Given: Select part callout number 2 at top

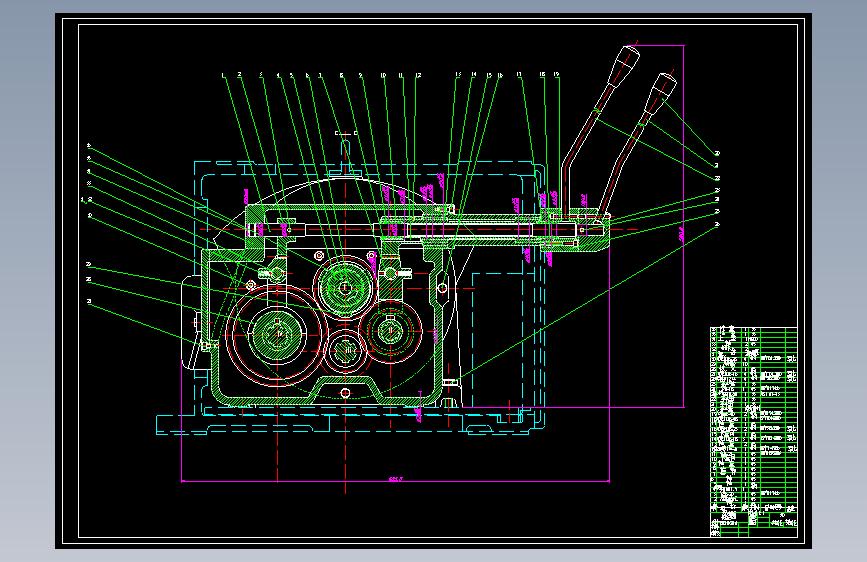Looking at the screenshot, I should [x=239, y=75].
